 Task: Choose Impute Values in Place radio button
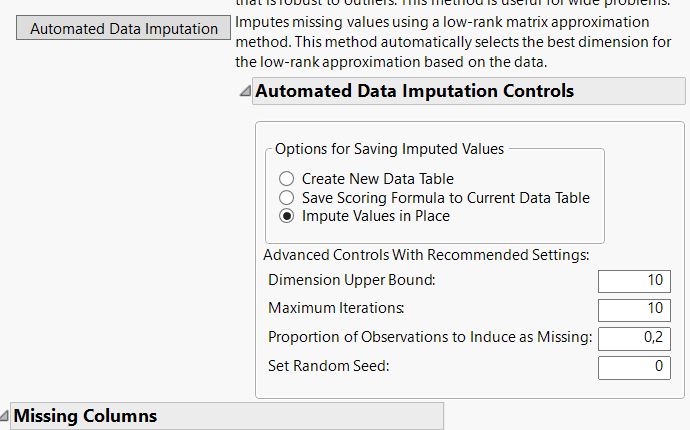(286, 216)
